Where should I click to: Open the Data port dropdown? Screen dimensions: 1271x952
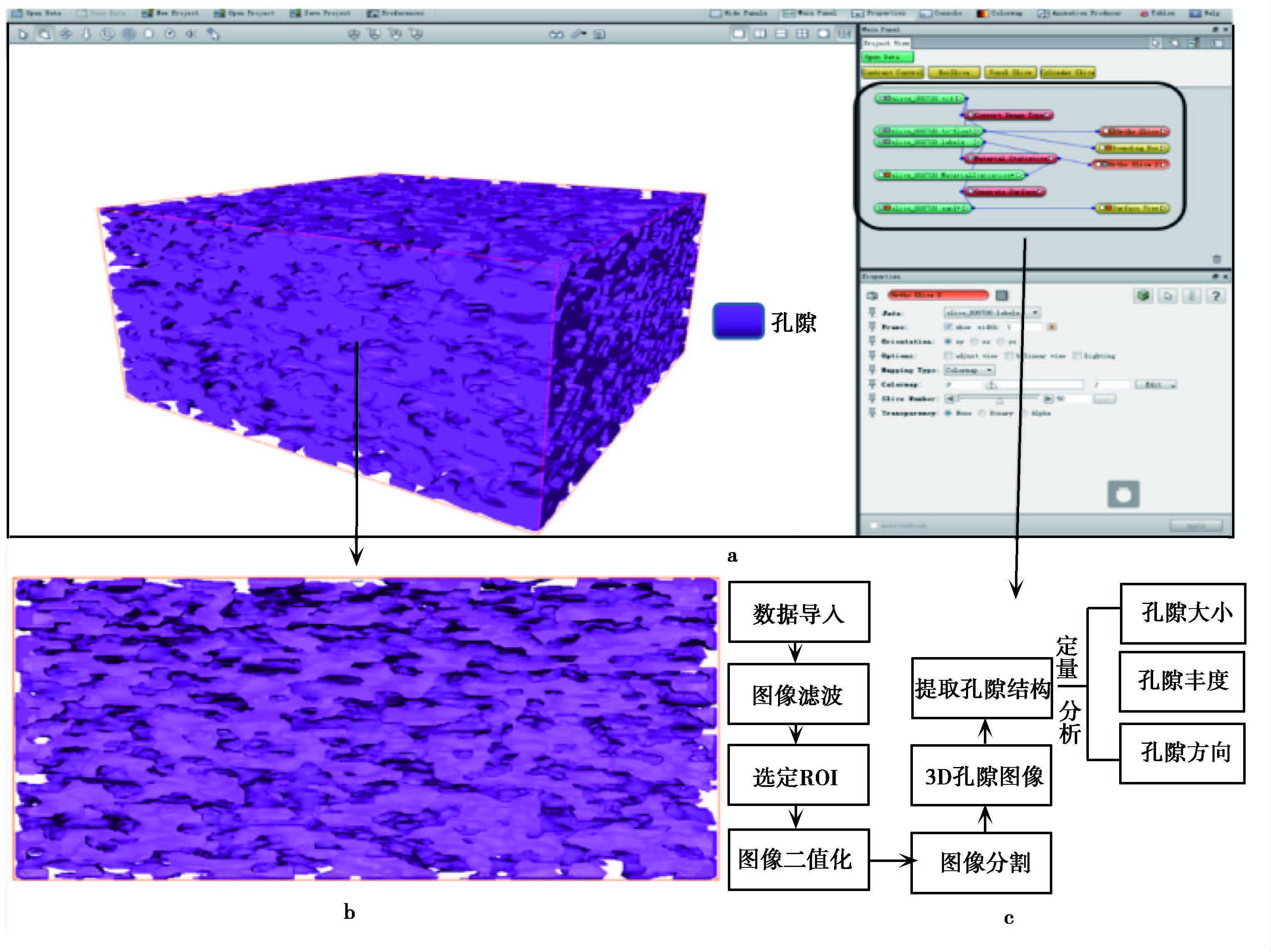coord(992,313)
